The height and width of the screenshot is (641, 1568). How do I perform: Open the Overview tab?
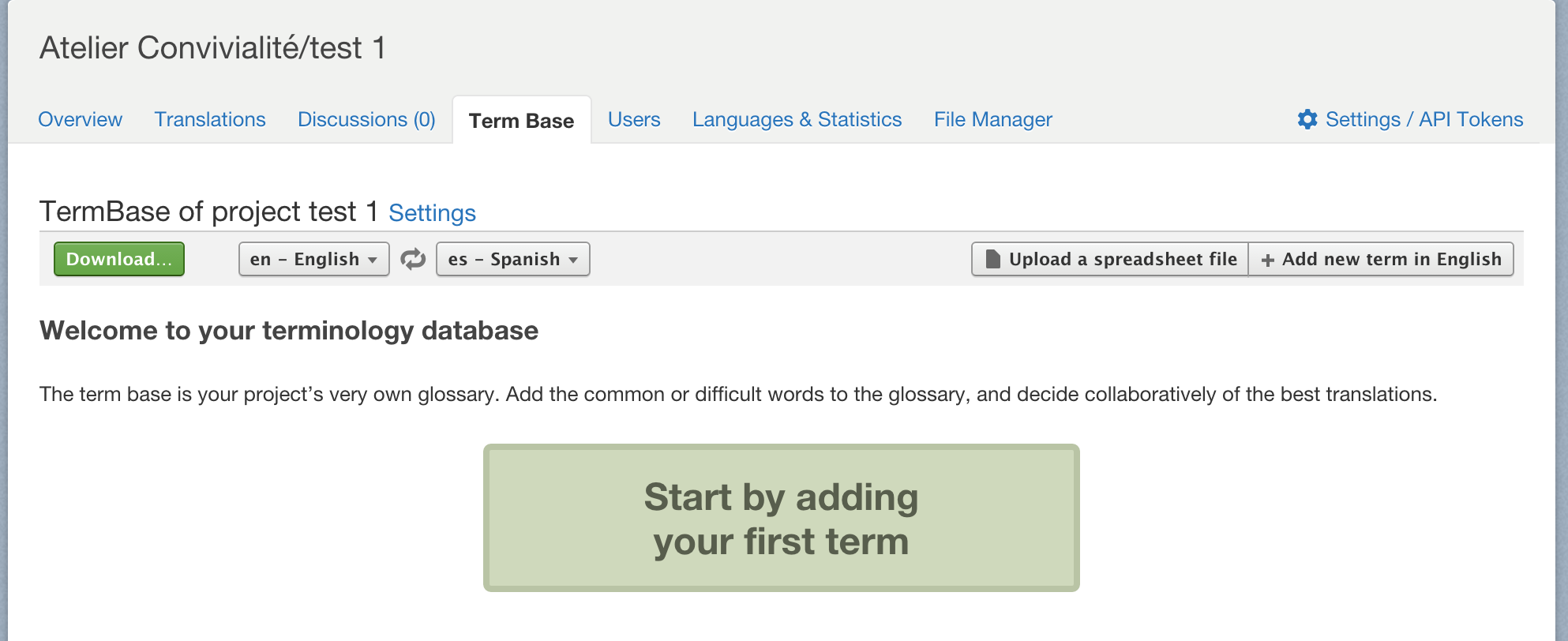click(80, 119)
